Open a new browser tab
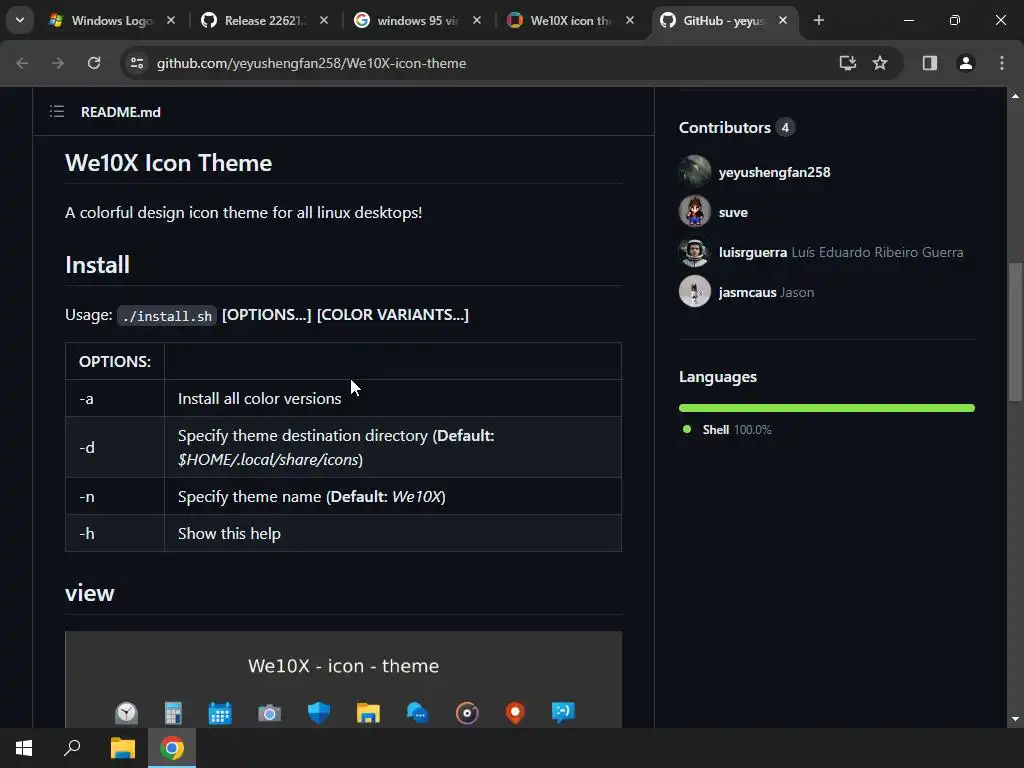1024x768 pixels. 819,20
